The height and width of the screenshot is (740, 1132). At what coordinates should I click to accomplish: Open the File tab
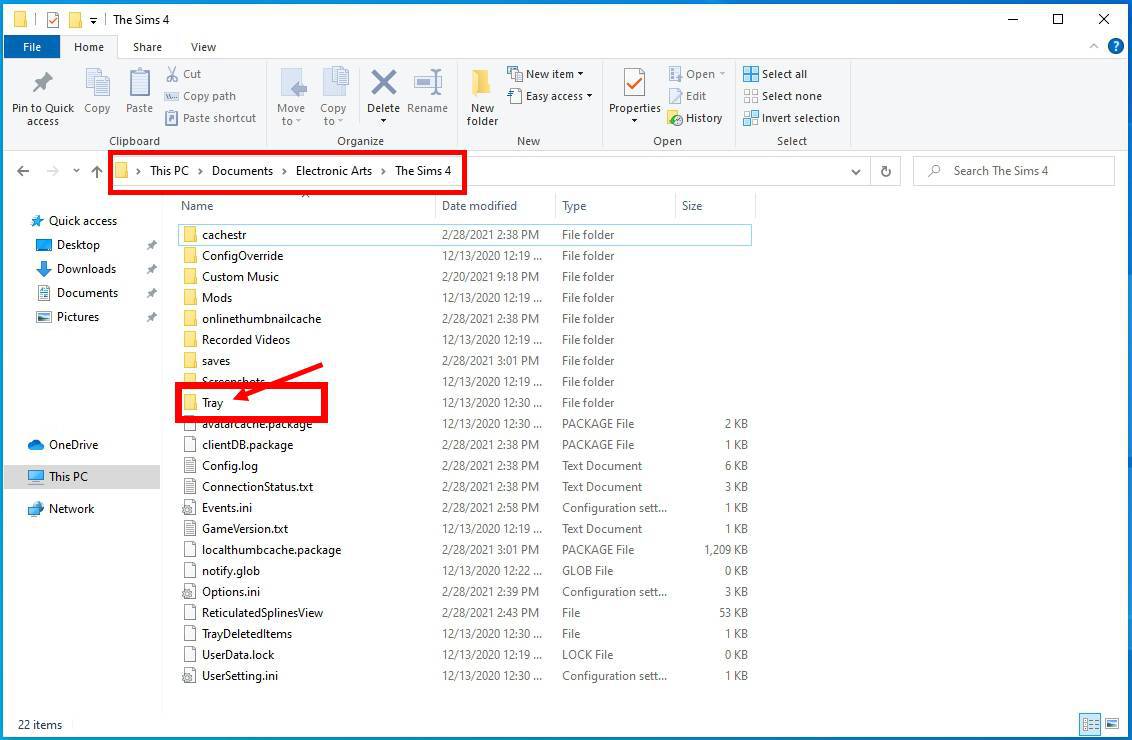click(x=32, y=47)
